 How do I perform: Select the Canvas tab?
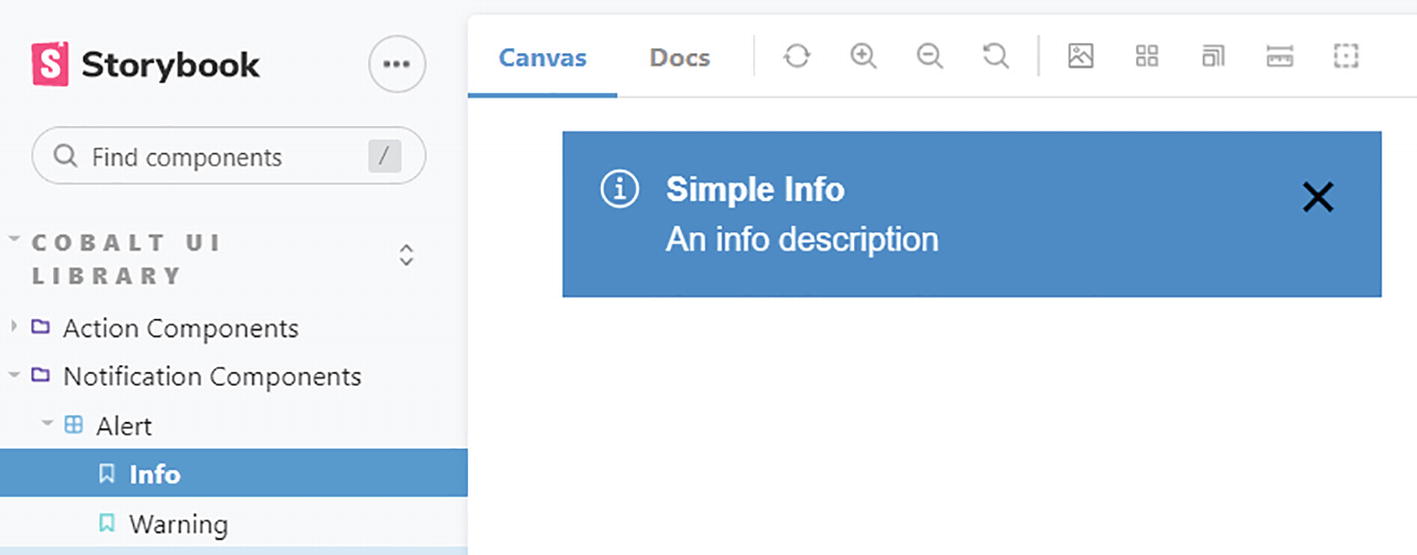click(542, 58)
